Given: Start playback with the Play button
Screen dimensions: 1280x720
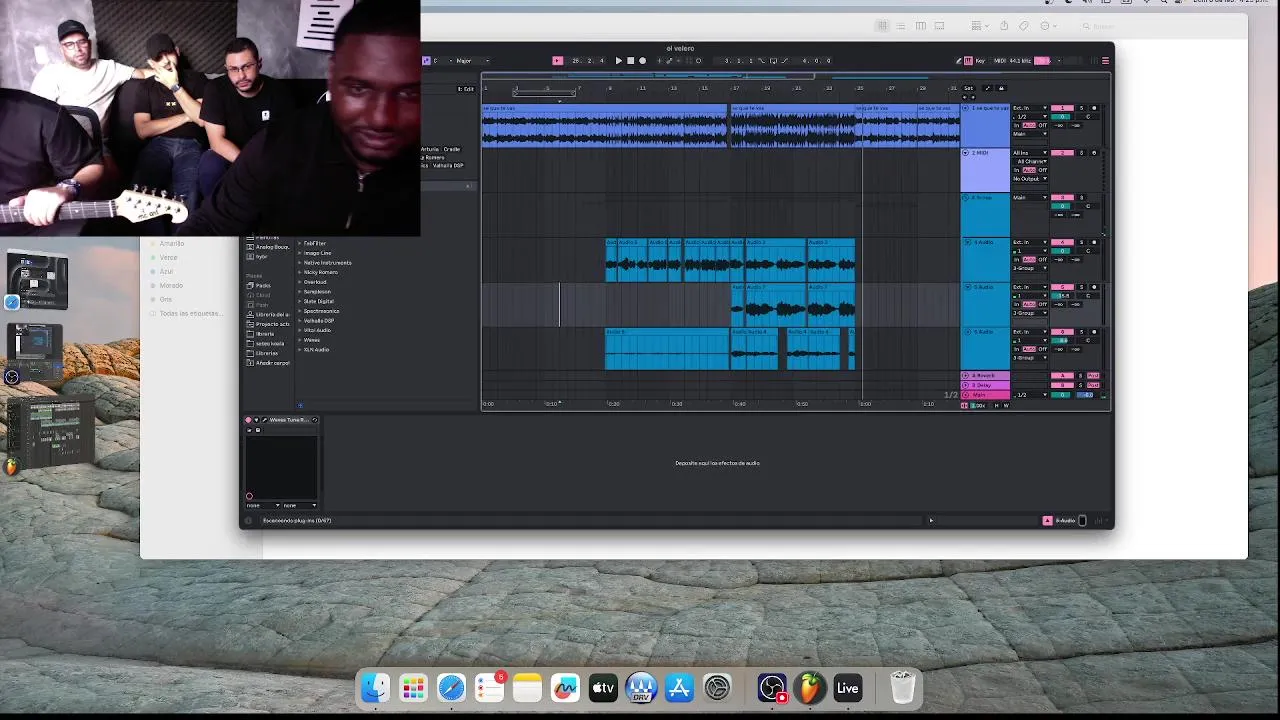Looking at the screenshot, I should pyautogui.click(x=618, y=61).
